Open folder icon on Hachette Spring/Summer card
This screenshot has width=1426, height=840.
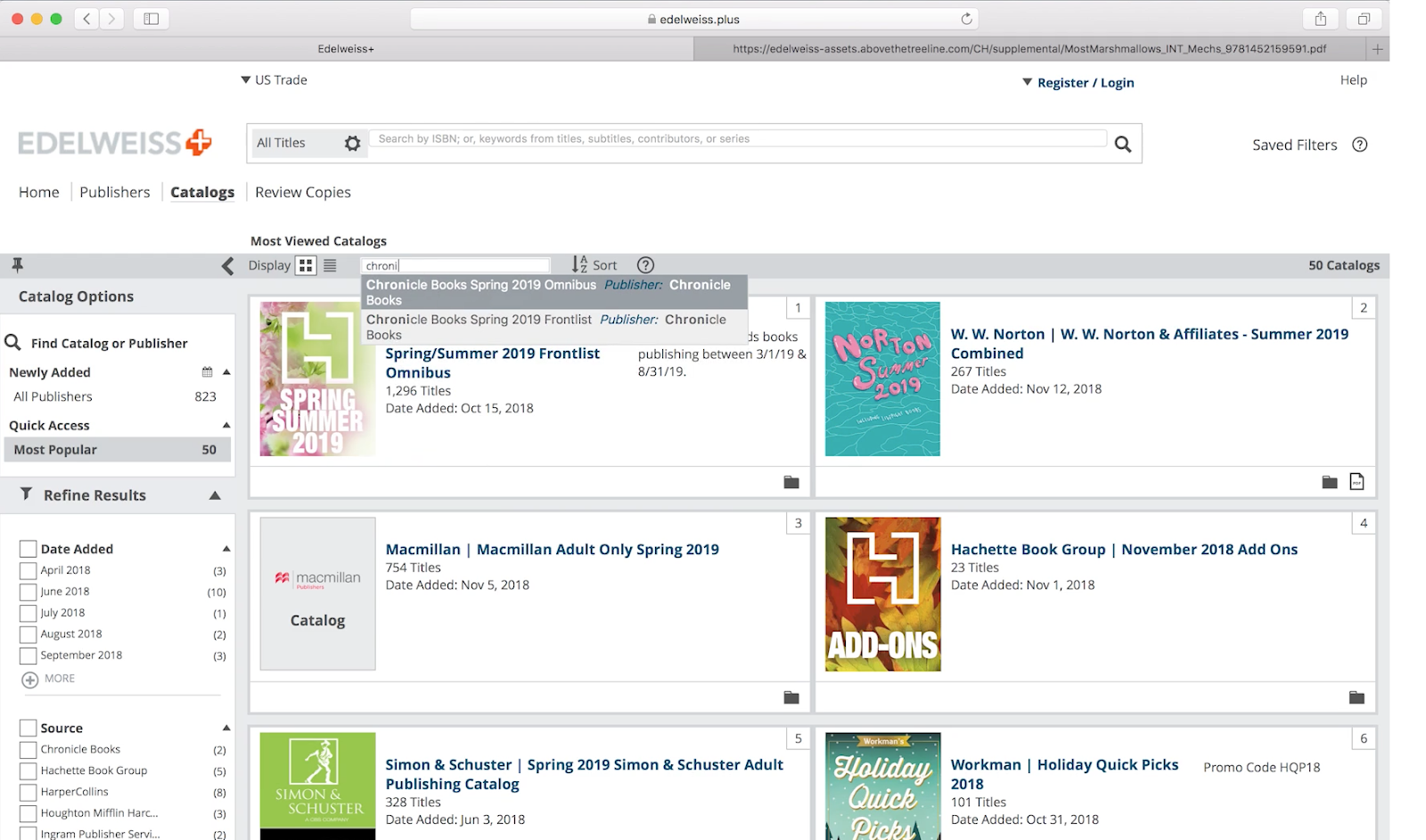tap(791, 482)
